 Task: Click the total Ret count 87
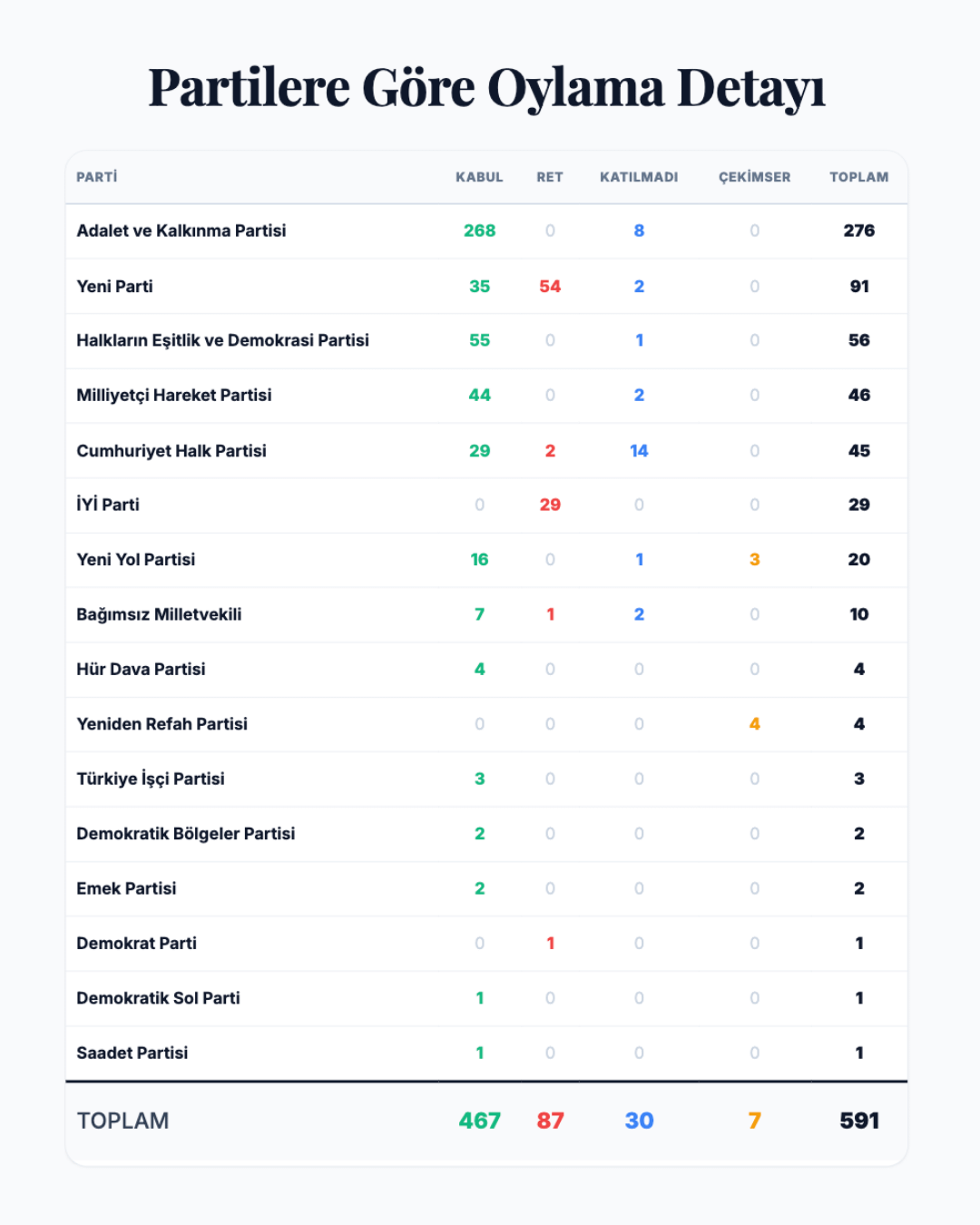(550, 1121)
